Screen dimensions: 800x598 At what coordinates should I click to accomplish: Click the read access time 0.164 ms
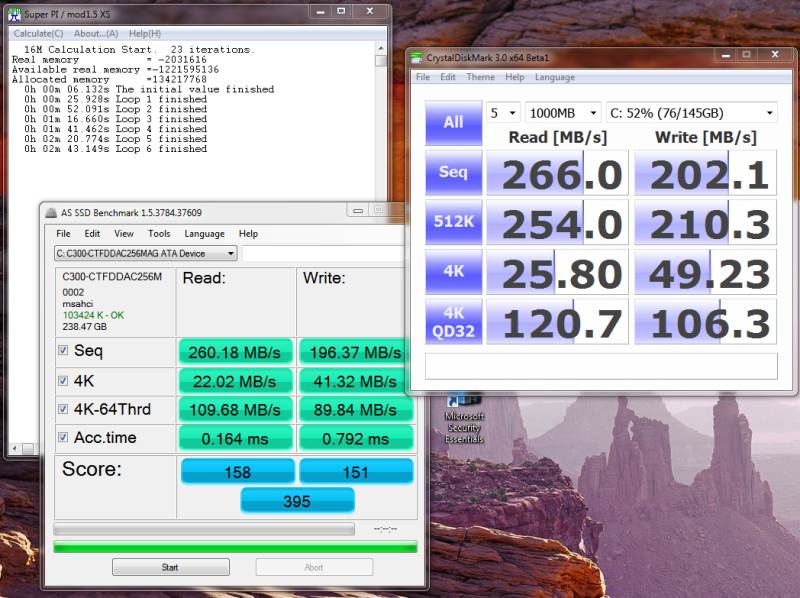[235, 438]
